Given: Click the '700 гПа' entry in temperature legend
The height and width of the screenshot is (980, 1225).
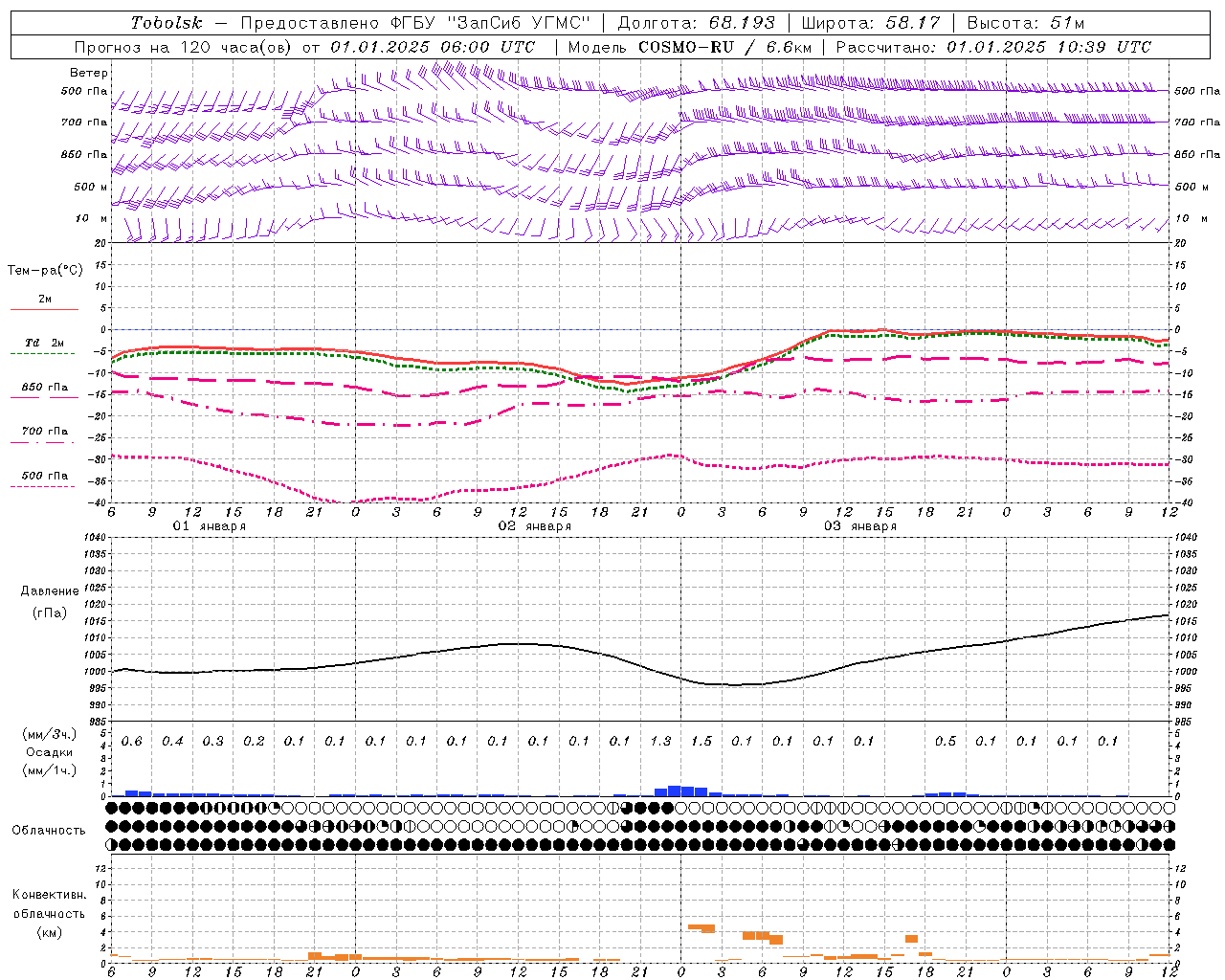Looking at the screenshot, I should (45, 432).
